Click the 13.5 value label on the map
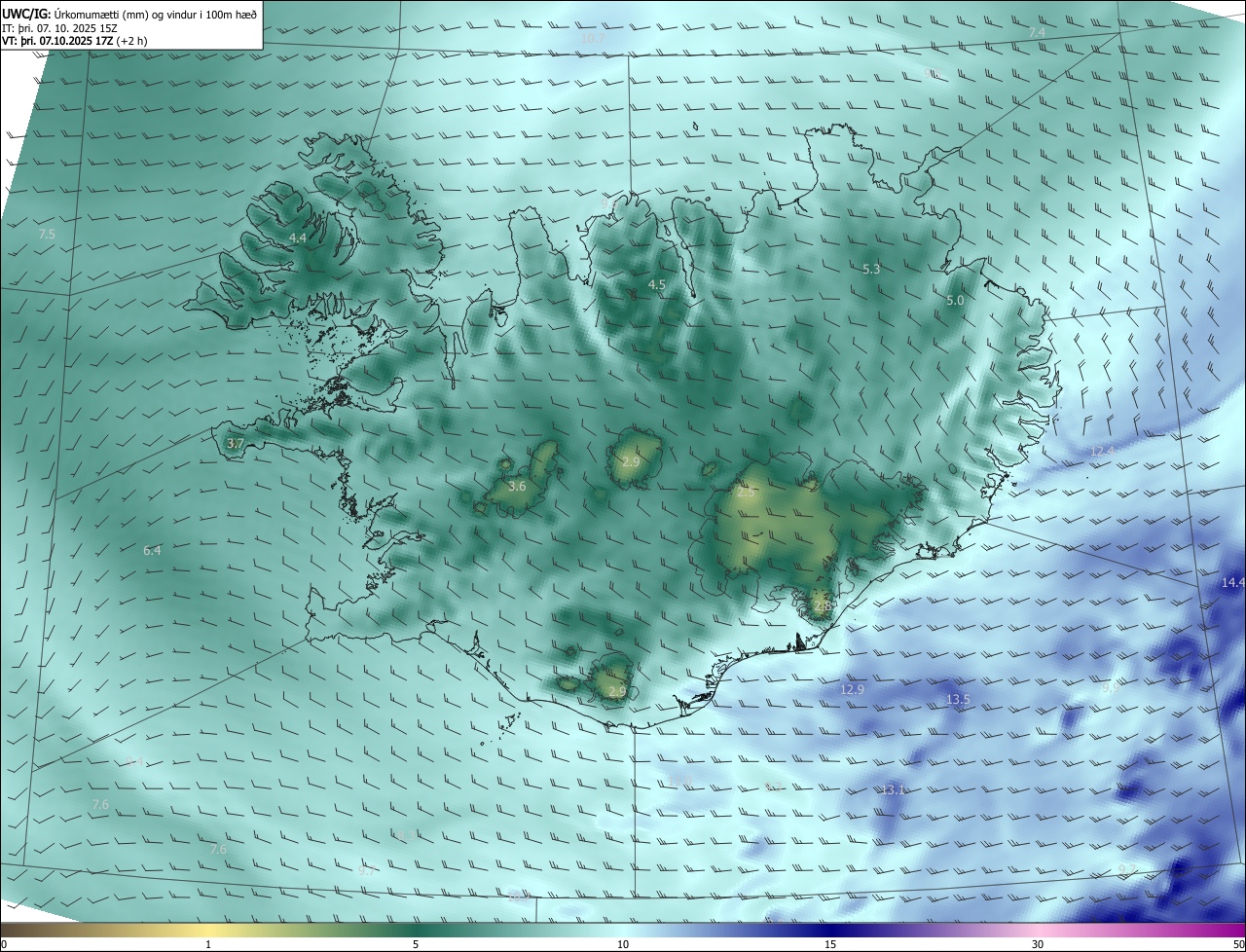Viewport: 1246px width, 952px height. [959, 700]
